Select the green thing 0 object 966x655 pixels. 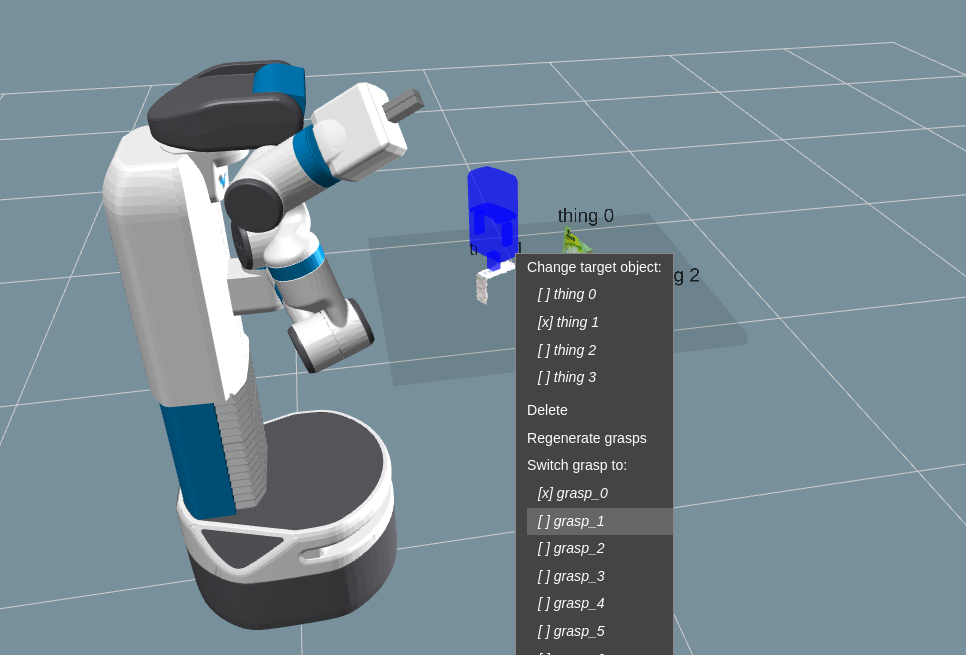pyautogui.click(x=574, y=242)
